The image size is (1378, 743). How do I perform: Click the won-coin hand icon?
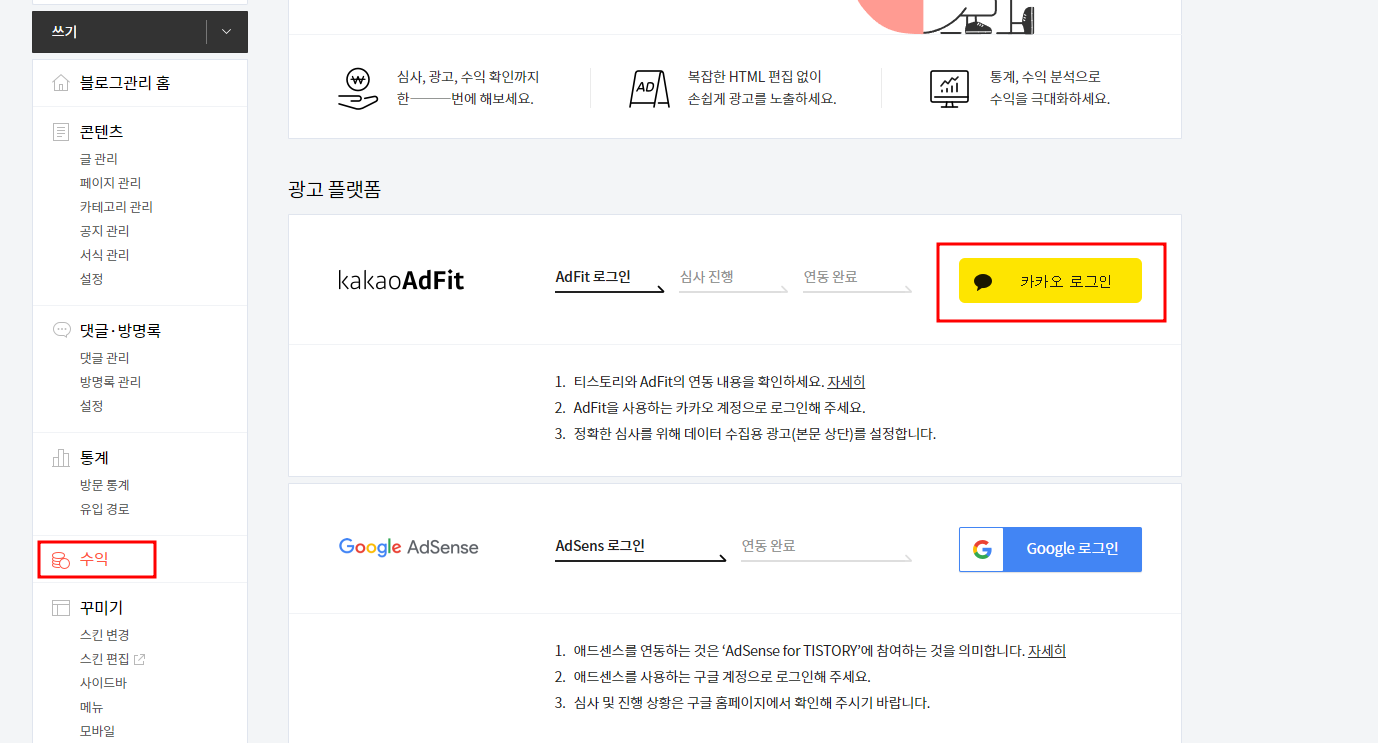[358, 88]
